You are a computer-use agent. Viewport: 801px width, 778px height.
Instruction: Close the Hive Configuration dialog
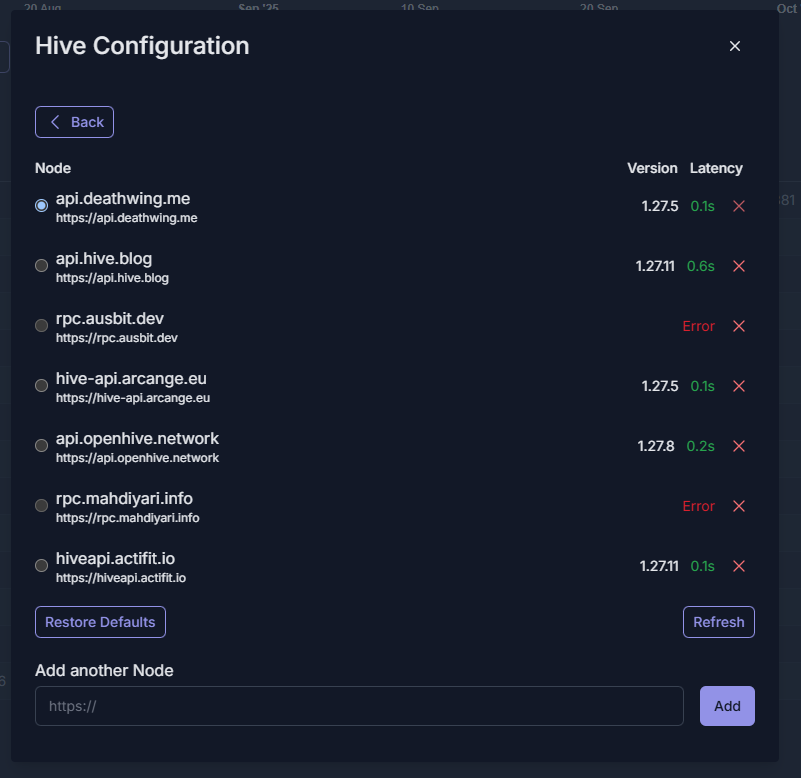tap(735, 46)
